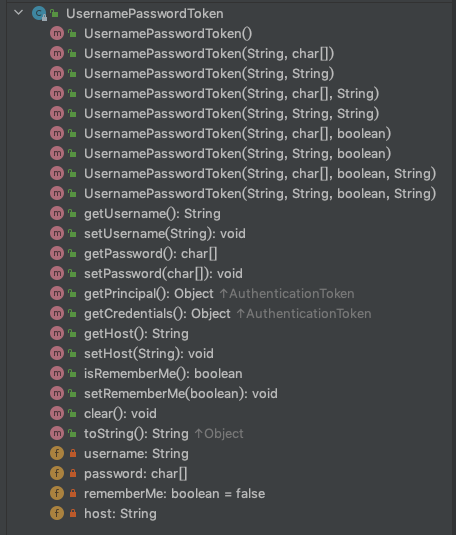This screenshot has height=535, width=456.
Task: Click the AuthenticationToken override marker on getPrincipal()
Action: coord(287,293)
